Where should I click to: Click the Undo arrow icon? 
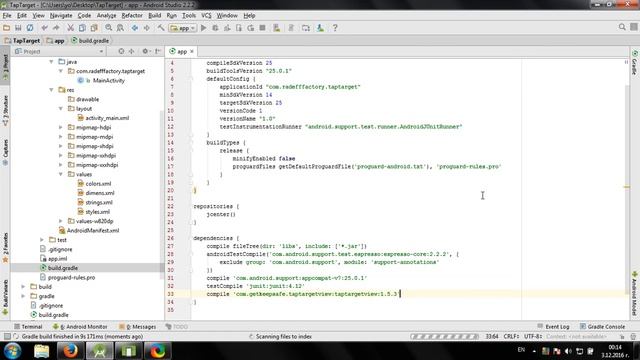(44, 28)
